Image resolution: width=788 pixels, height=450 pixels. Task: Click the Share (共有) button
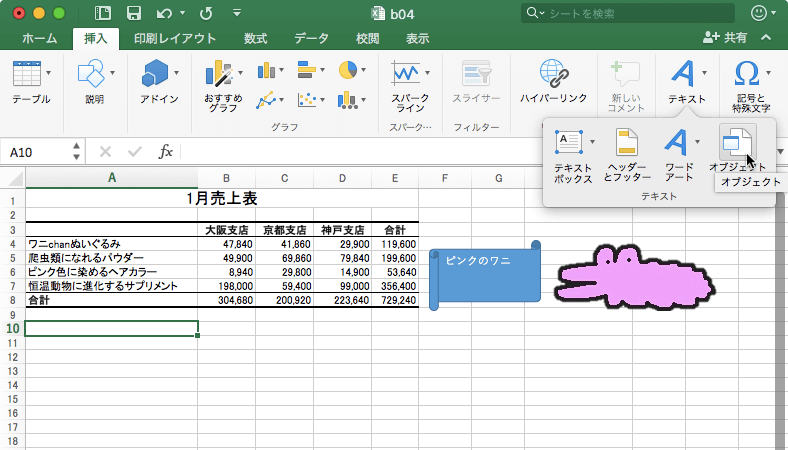725,37
